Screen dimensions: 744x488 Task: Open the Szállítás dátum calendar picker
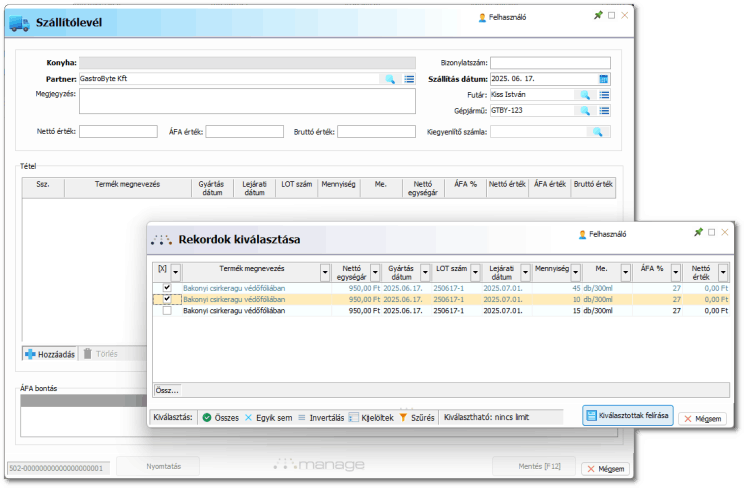(x=603, y=78)
